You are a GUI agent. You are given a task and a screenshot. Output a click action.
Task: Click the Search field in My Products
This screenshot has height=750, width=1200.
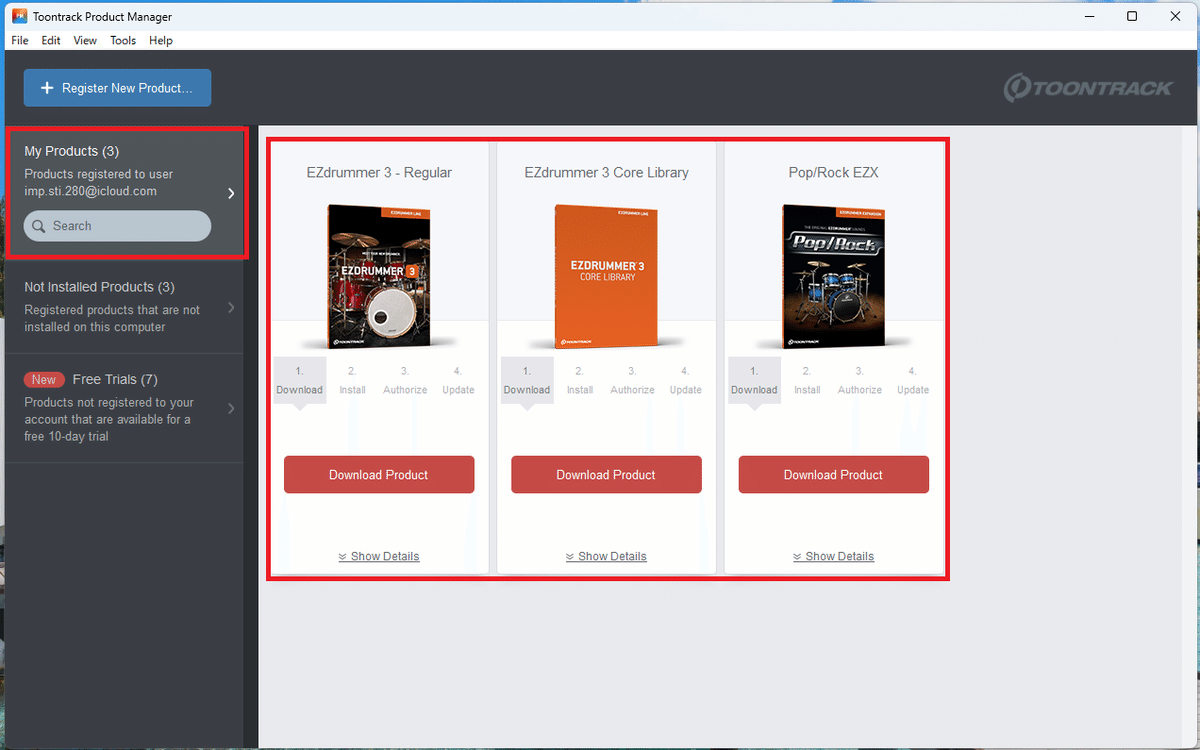tap(117, 226)
